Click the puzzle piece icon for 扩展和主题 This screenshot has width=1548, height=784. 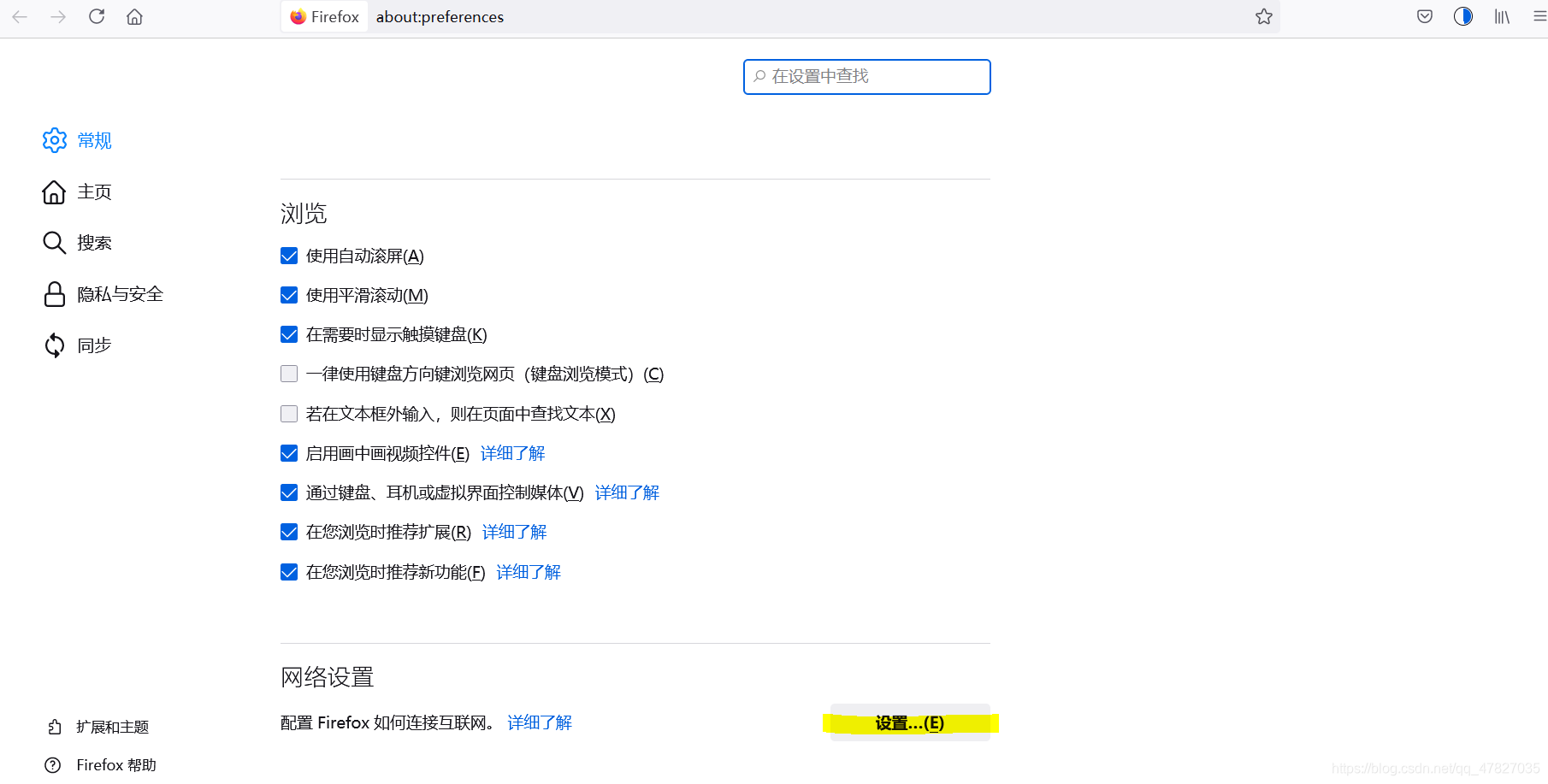(x=54, y=727)
